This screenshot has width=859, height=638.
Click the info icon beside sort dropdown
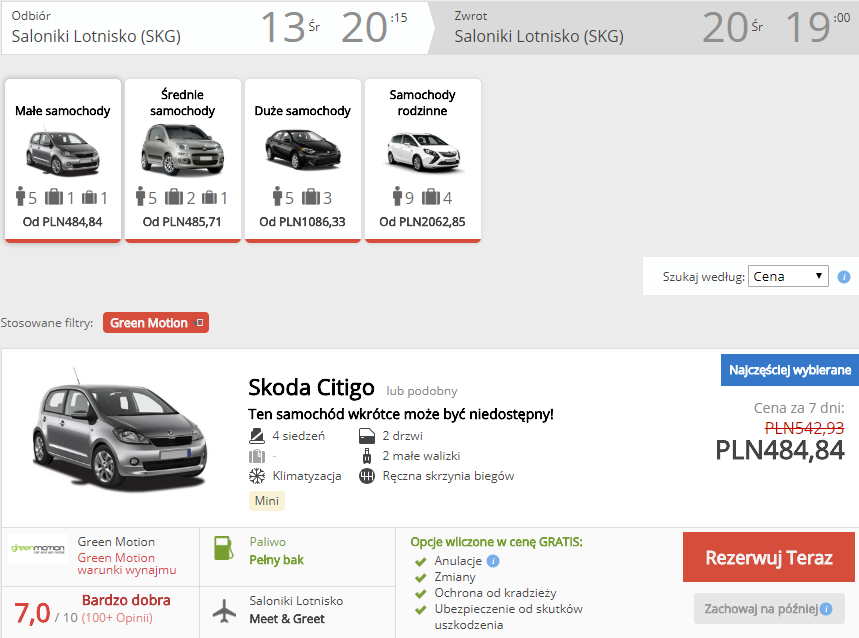tap(844, 277)
